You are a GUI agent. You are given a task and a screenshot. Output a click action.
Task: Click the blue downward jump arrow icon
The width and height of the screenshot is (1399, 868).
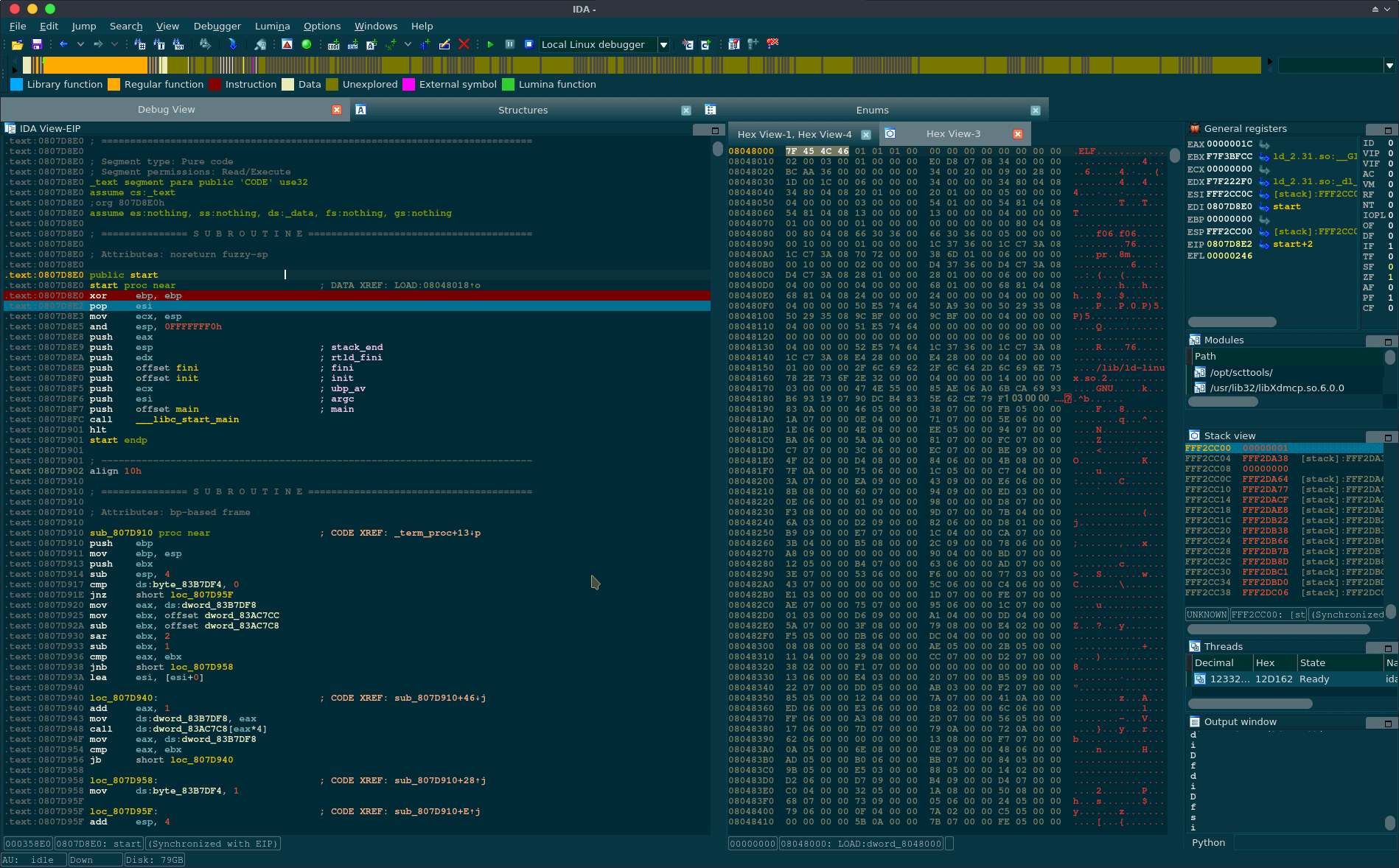pyautogui.click(x=233, y=44)
